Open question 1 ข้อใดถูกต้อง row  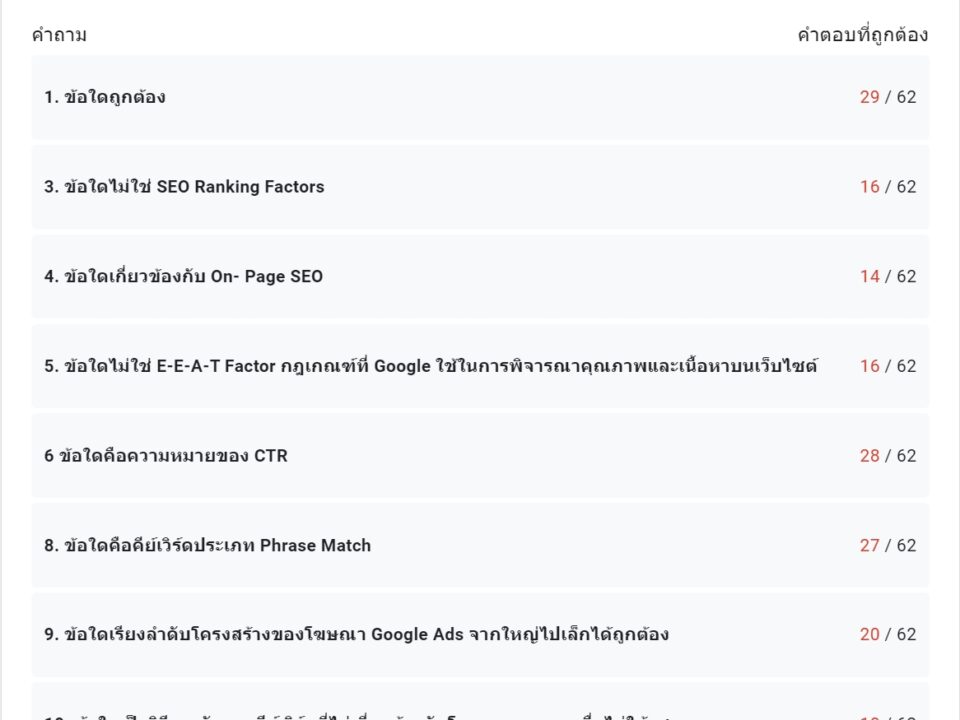point(480,97)
